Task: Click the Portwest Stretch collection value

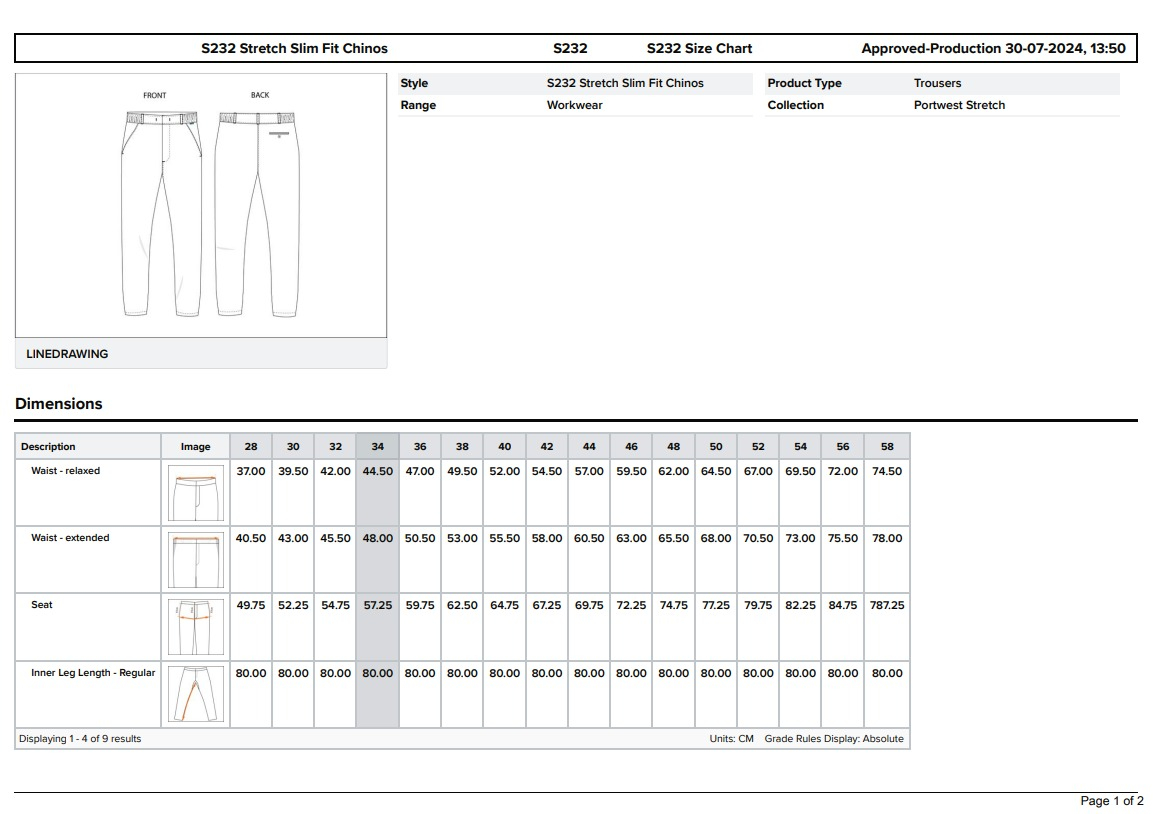Action: (959, 105)
